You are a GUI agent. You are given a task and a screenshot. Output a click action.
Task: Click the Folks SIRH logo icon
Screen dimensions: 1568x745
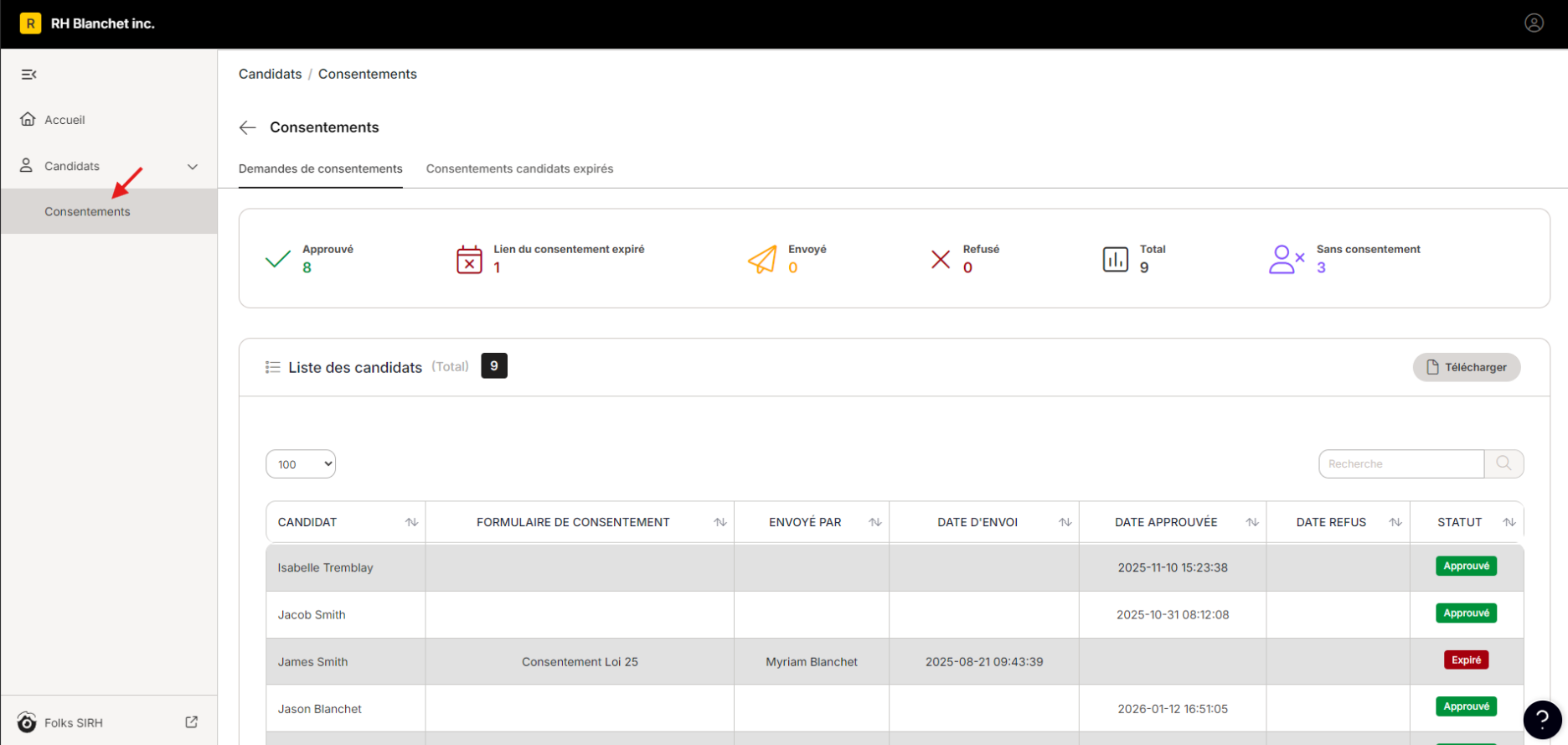pos(27,722)
